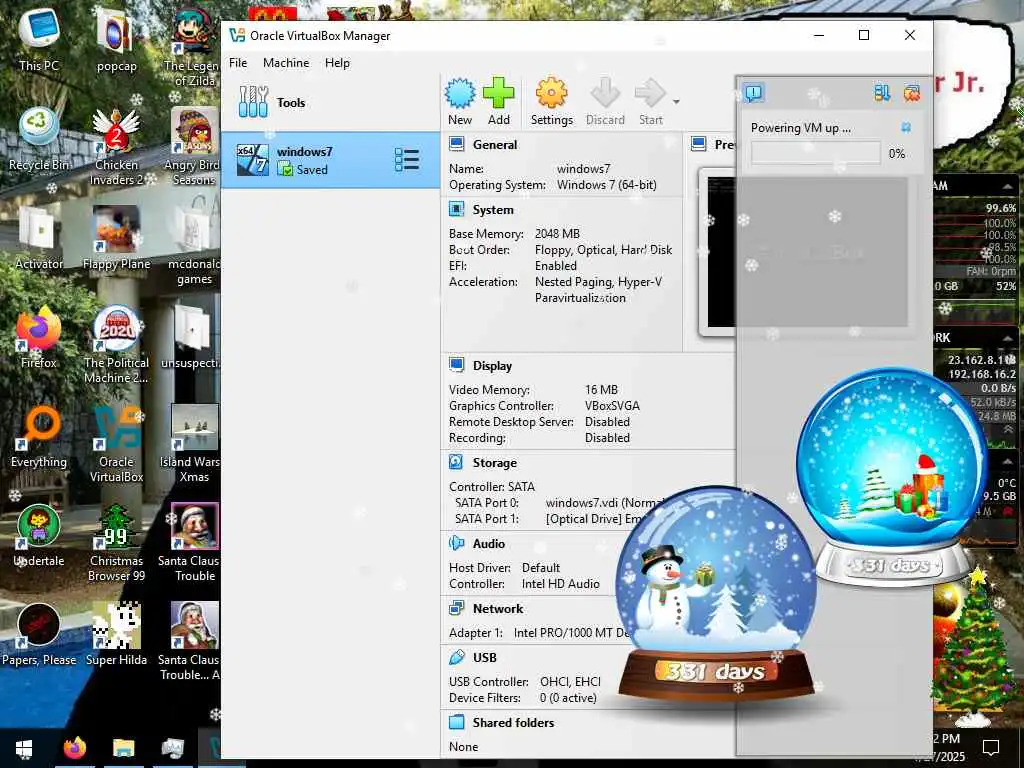Select the Papers, Please desktop shortcut
The height and width of the screenshot is (768, 1024).
pos(39,635)
